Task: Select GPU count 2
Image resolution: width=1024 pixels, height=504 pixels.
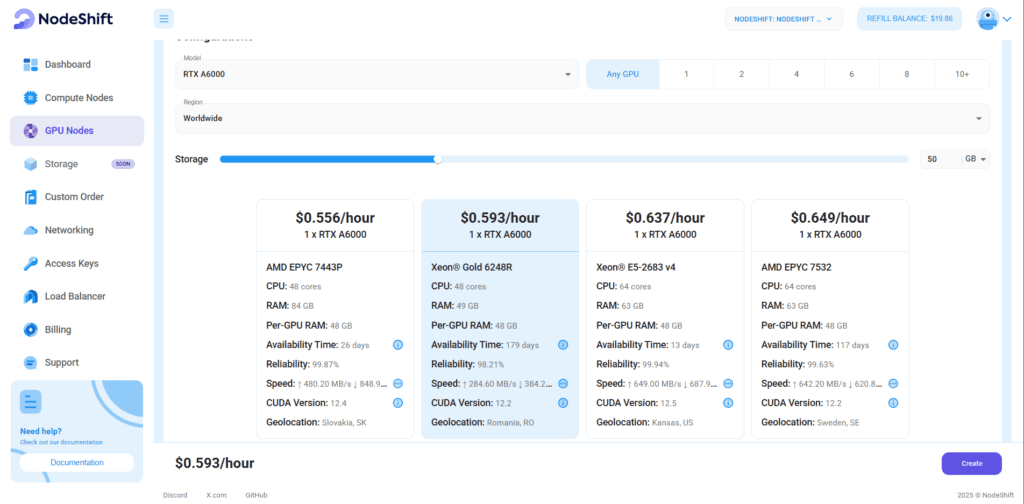Action: tap(741, 74)
